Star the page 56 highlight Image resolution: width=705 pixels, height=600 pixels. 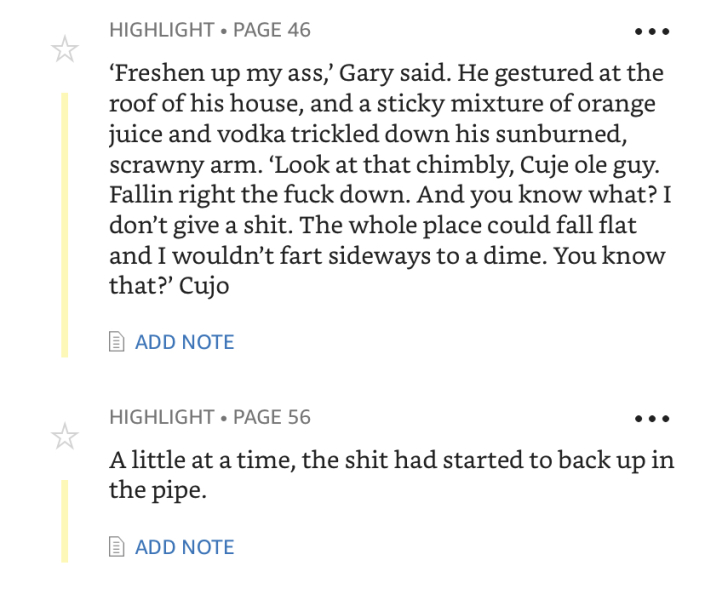point(65,436)
